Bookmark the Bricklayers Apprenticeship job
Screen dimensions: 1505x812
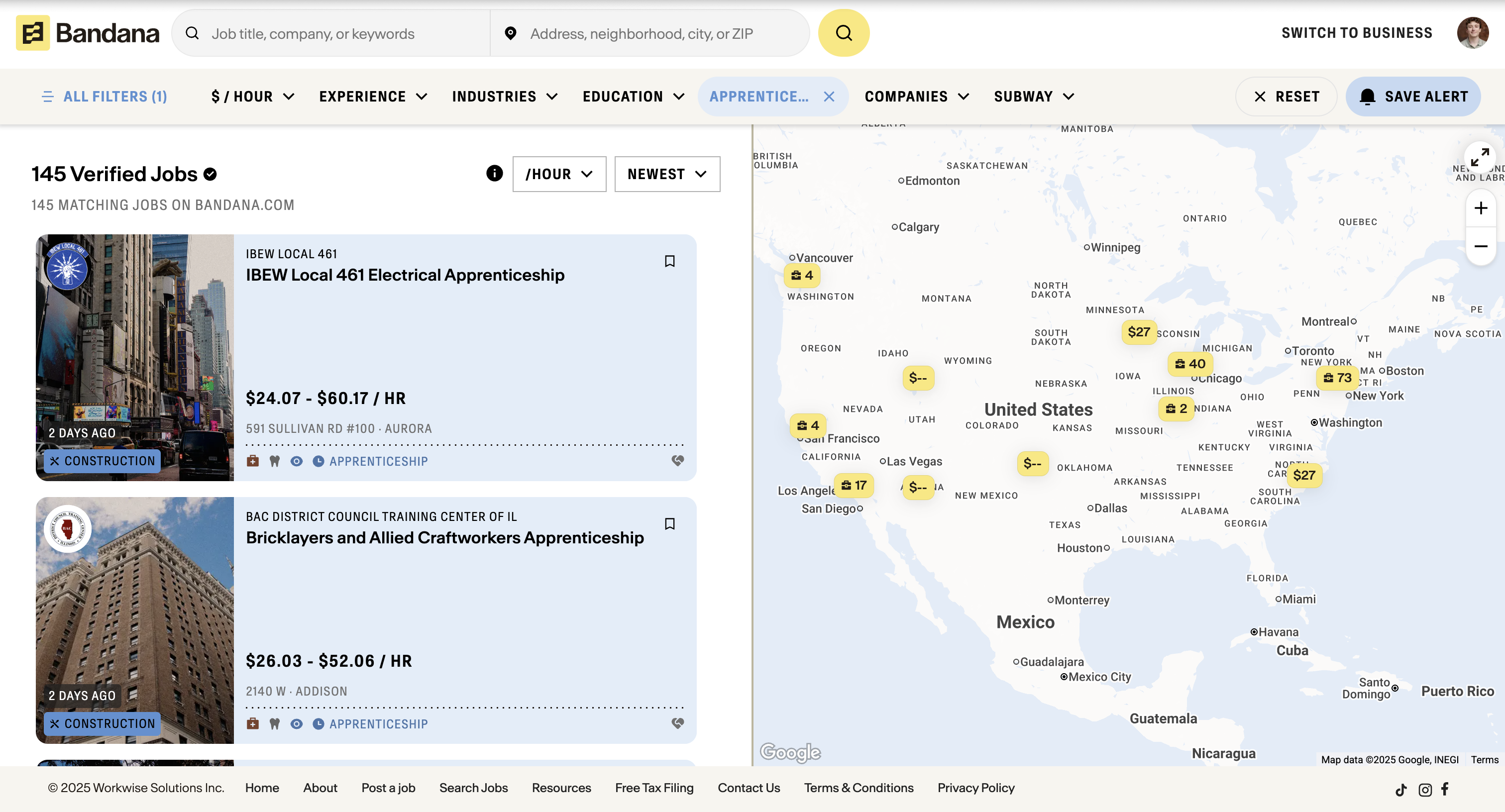tap(669, 524)
